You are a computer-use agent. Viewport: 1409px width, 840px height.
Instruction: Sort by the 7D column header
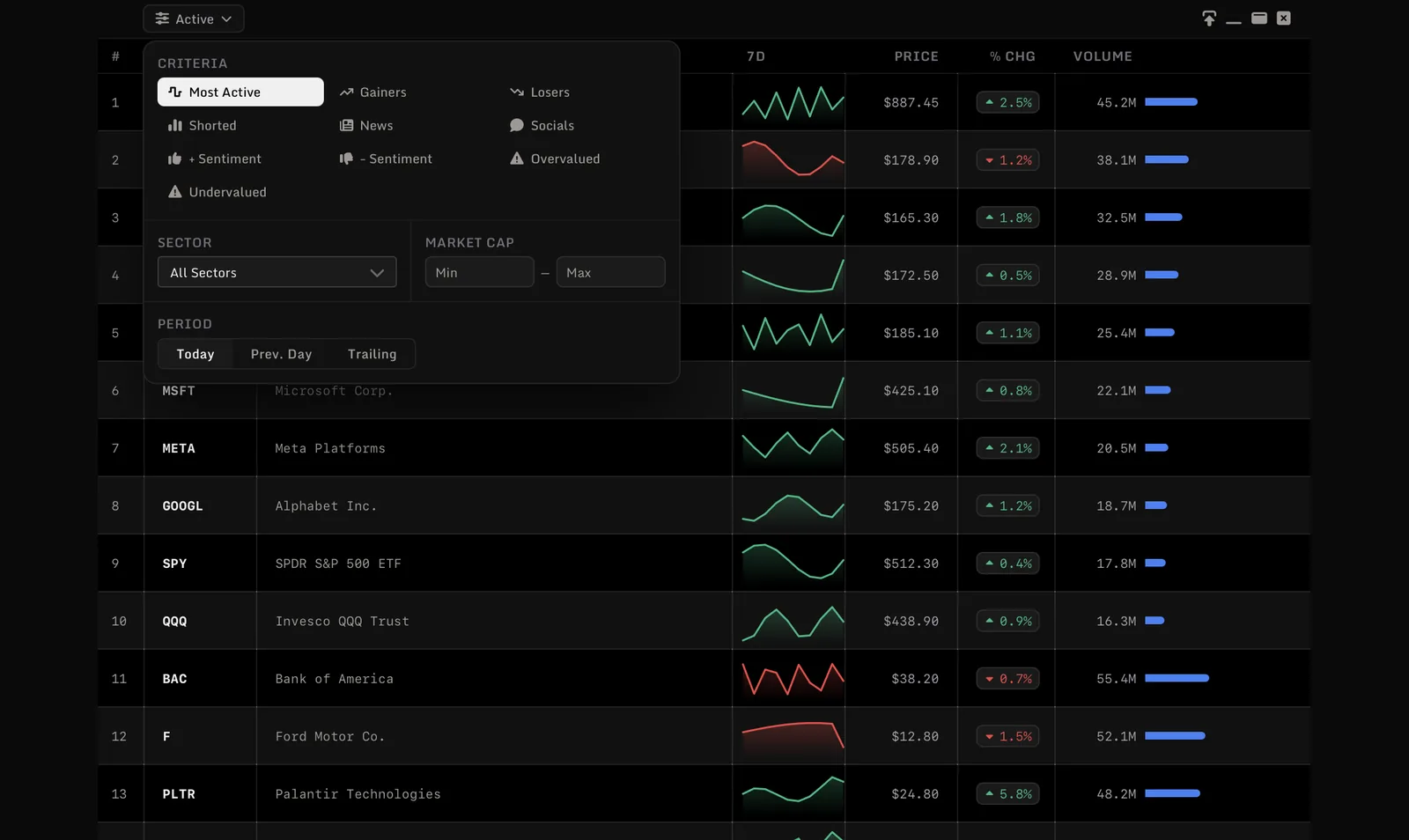[756, 56]
